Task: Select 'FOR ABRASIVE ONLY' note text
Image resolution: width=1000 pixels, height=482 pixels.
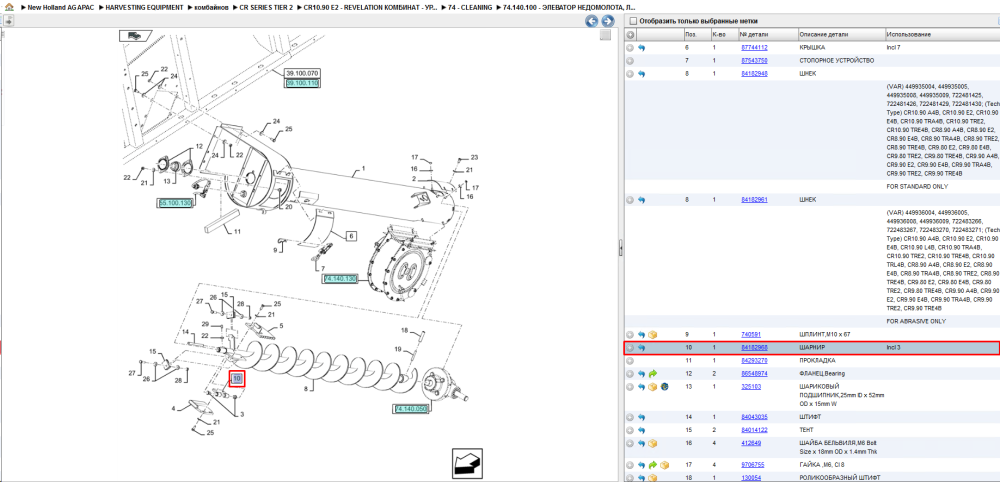Action: point(916,321)
